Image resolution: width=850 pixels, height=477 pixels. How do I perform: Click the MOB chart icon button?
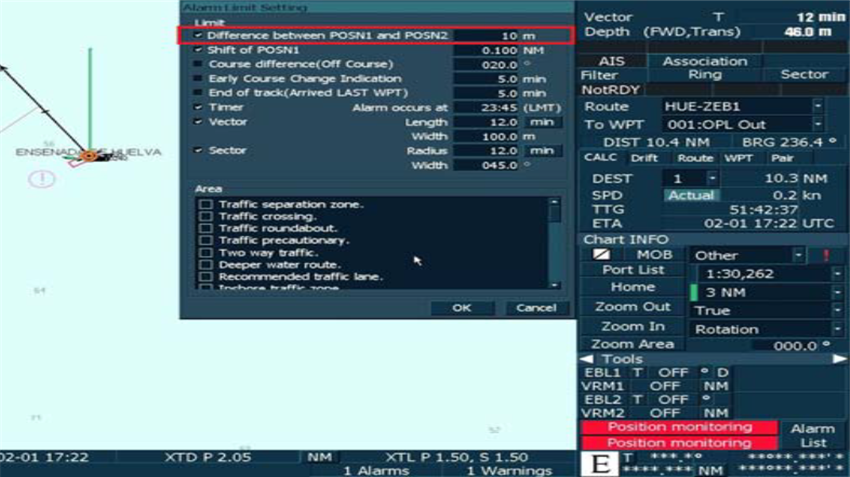pyautogui.click(x=600, y=255)
